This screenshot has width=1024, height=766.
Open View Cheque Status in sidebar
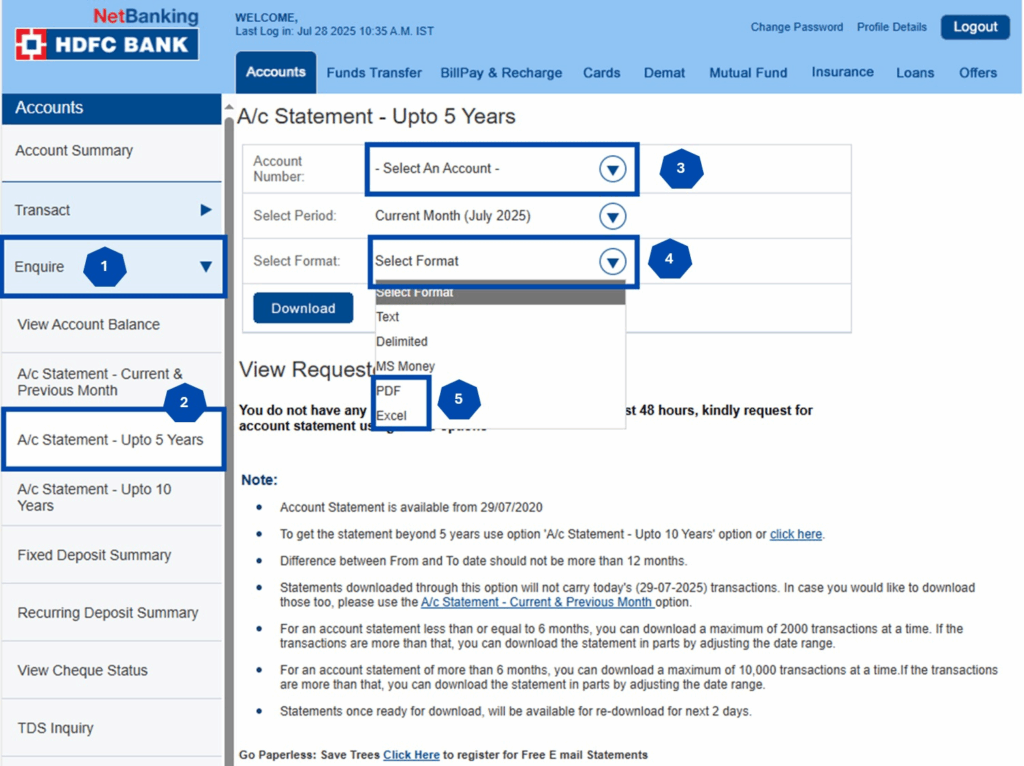tap(82, 670)
